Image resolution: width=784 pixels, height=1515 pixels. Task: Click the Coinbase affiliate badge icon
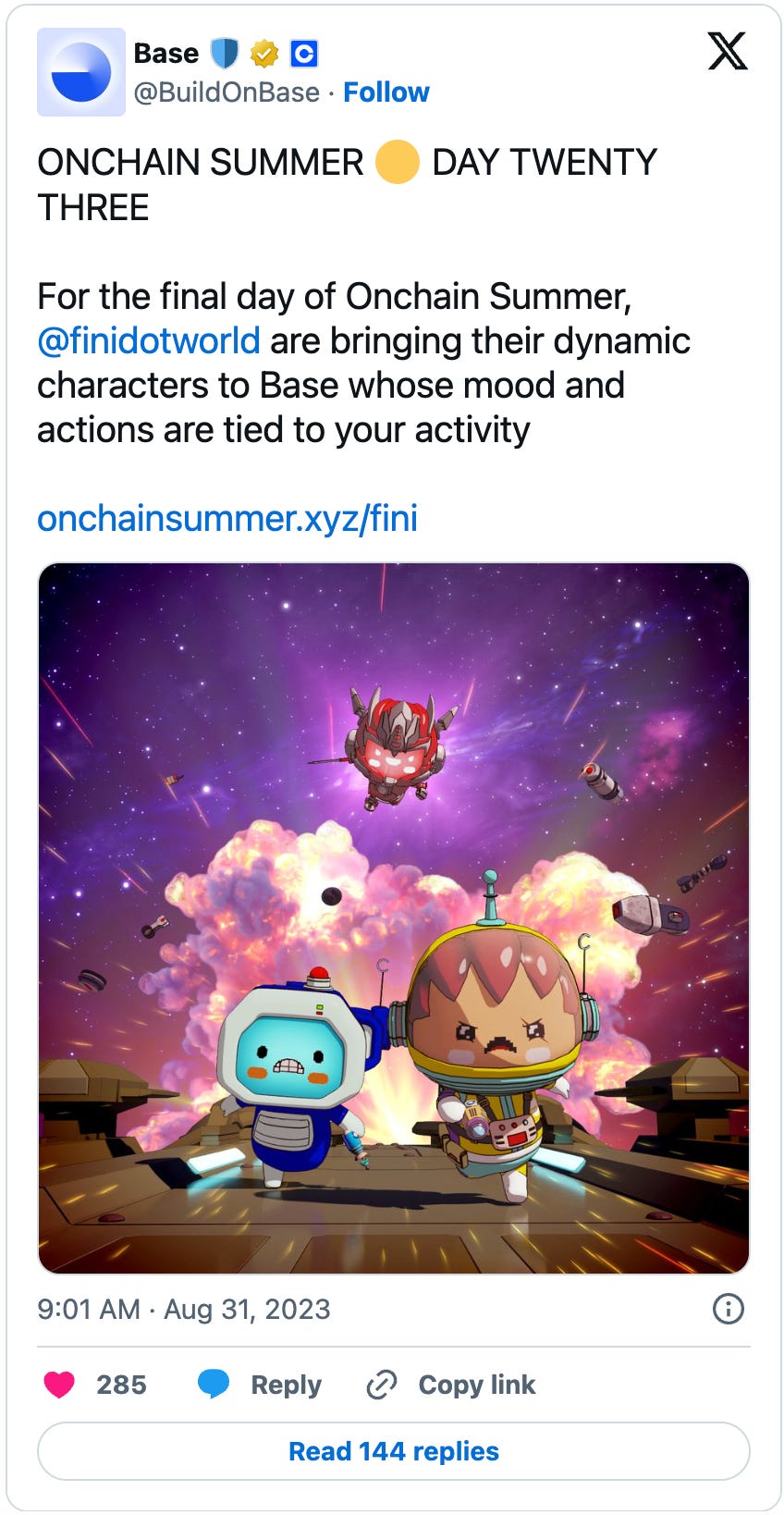pos(304,55)
